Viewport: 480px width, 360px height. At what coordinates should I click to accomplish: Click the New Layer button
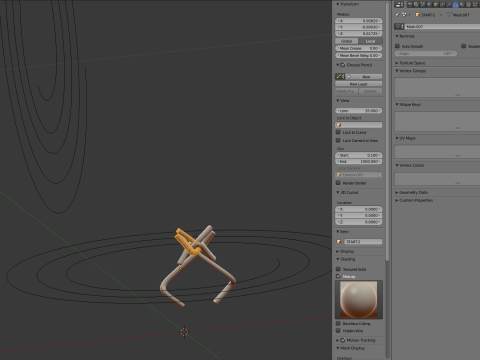pyautogui.click(x=359, y=84)
